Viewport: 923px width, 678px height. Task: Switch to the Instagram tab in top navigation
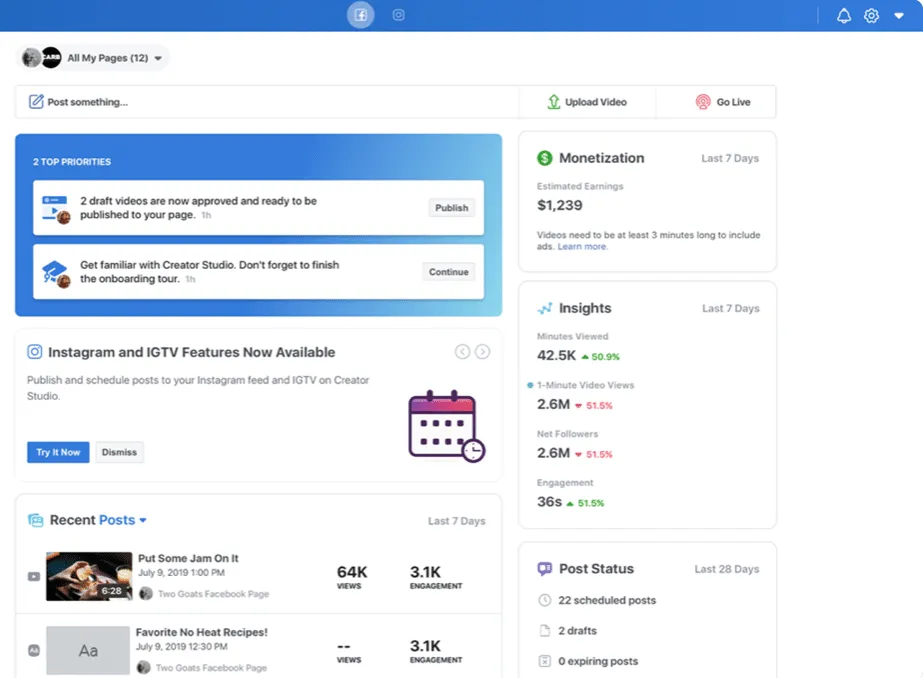398,15
